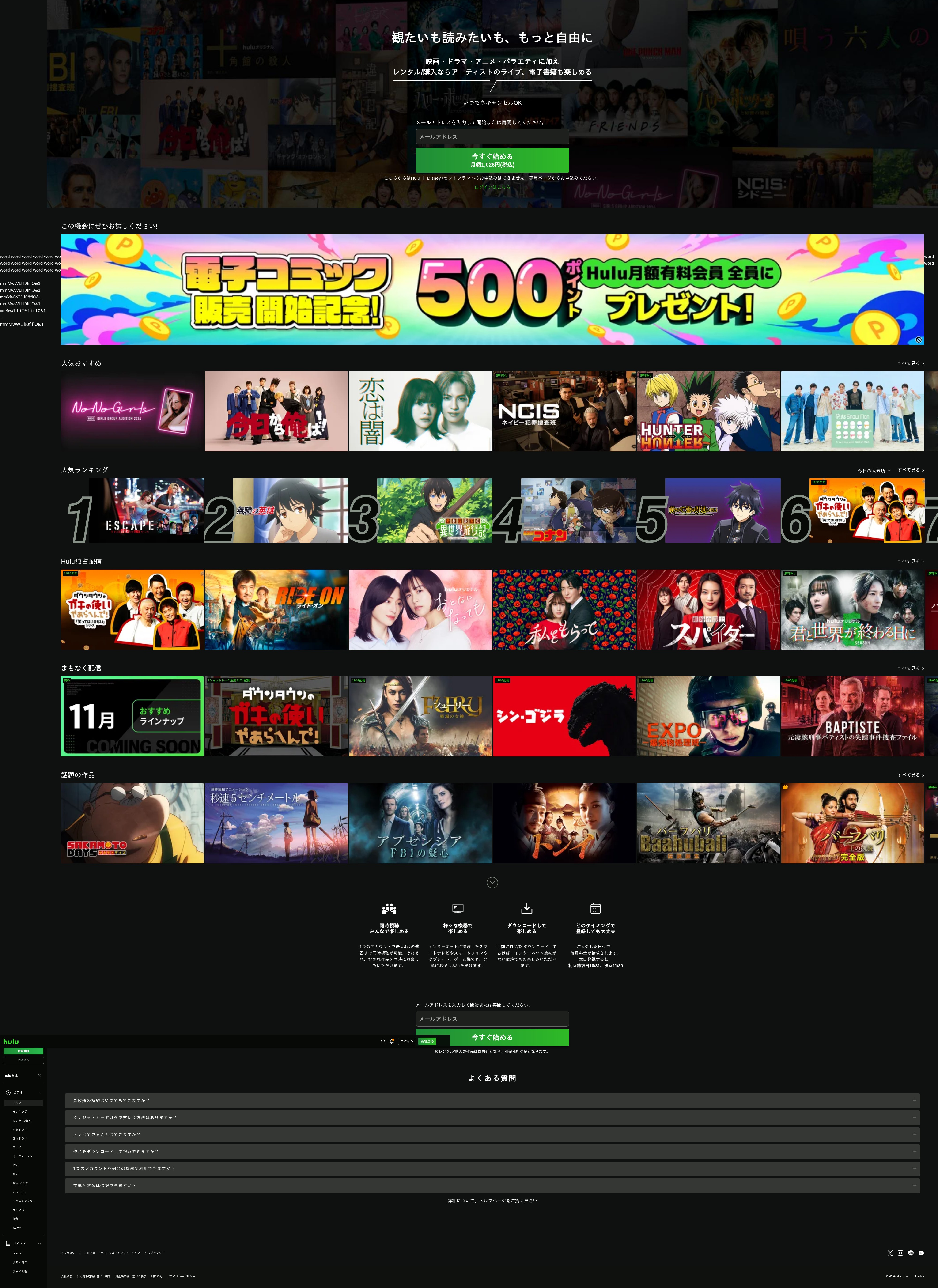This screenshot has height=1288, width=938.
Task: Select オーディション in the sidebar menu
Action: pos(23,1156)
